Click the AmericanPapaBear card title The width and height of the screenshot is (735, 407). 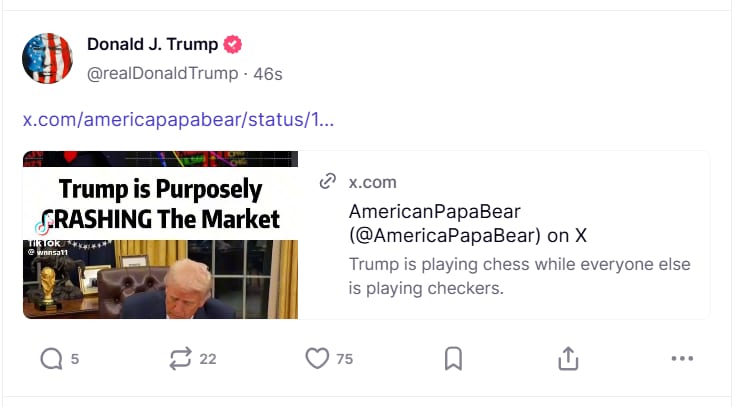(468, 224)
